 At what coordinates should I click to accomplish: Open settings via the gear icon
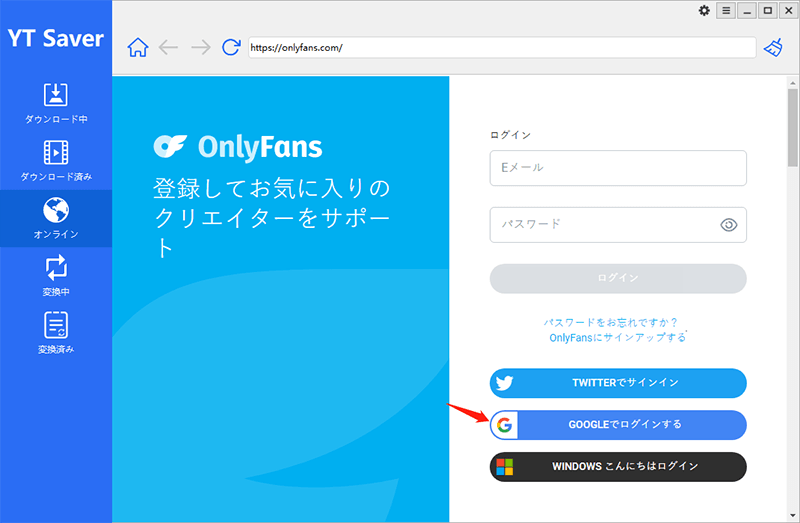(x=704, y=10)
